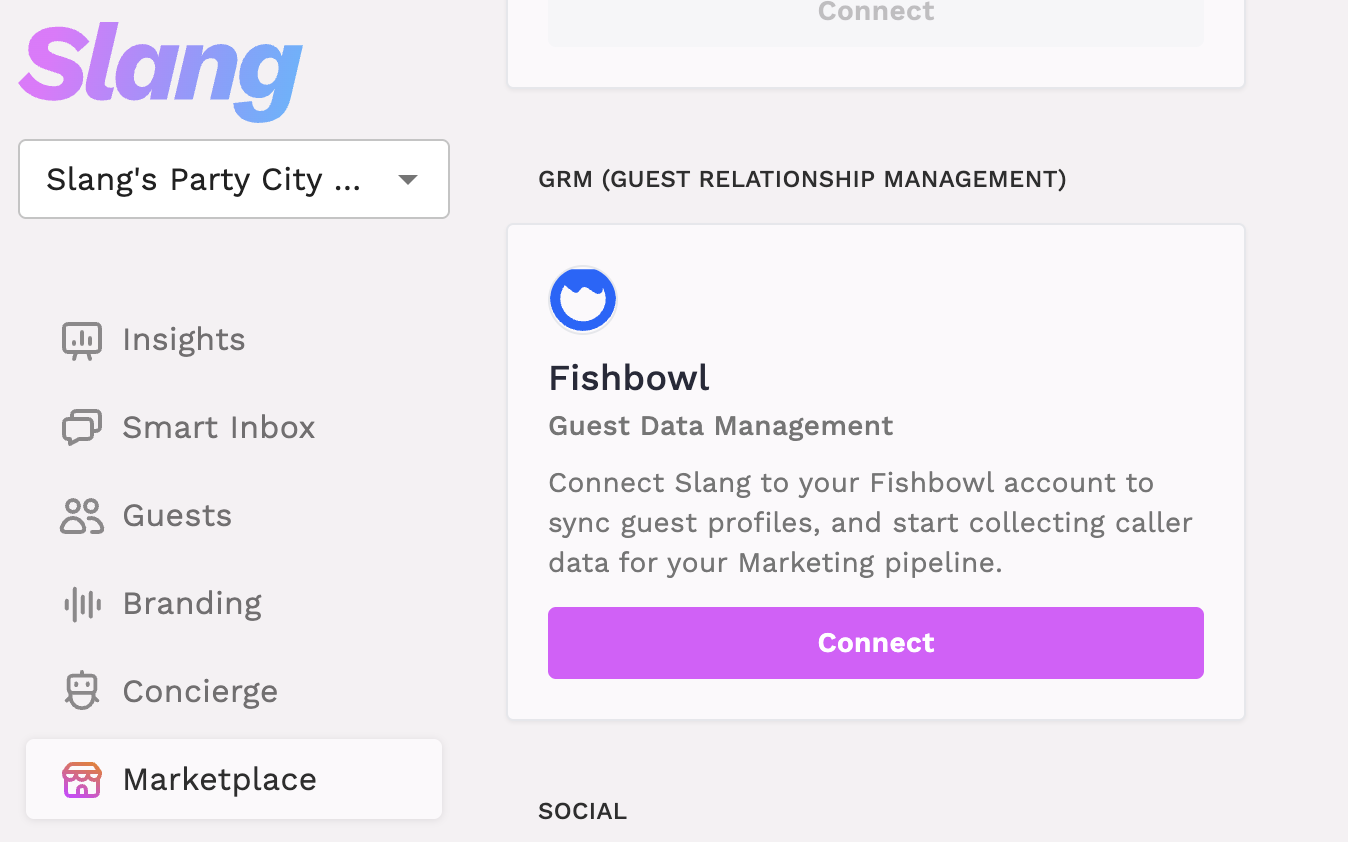Click the greyed-out Connect button at top

[x=875, y=14]
